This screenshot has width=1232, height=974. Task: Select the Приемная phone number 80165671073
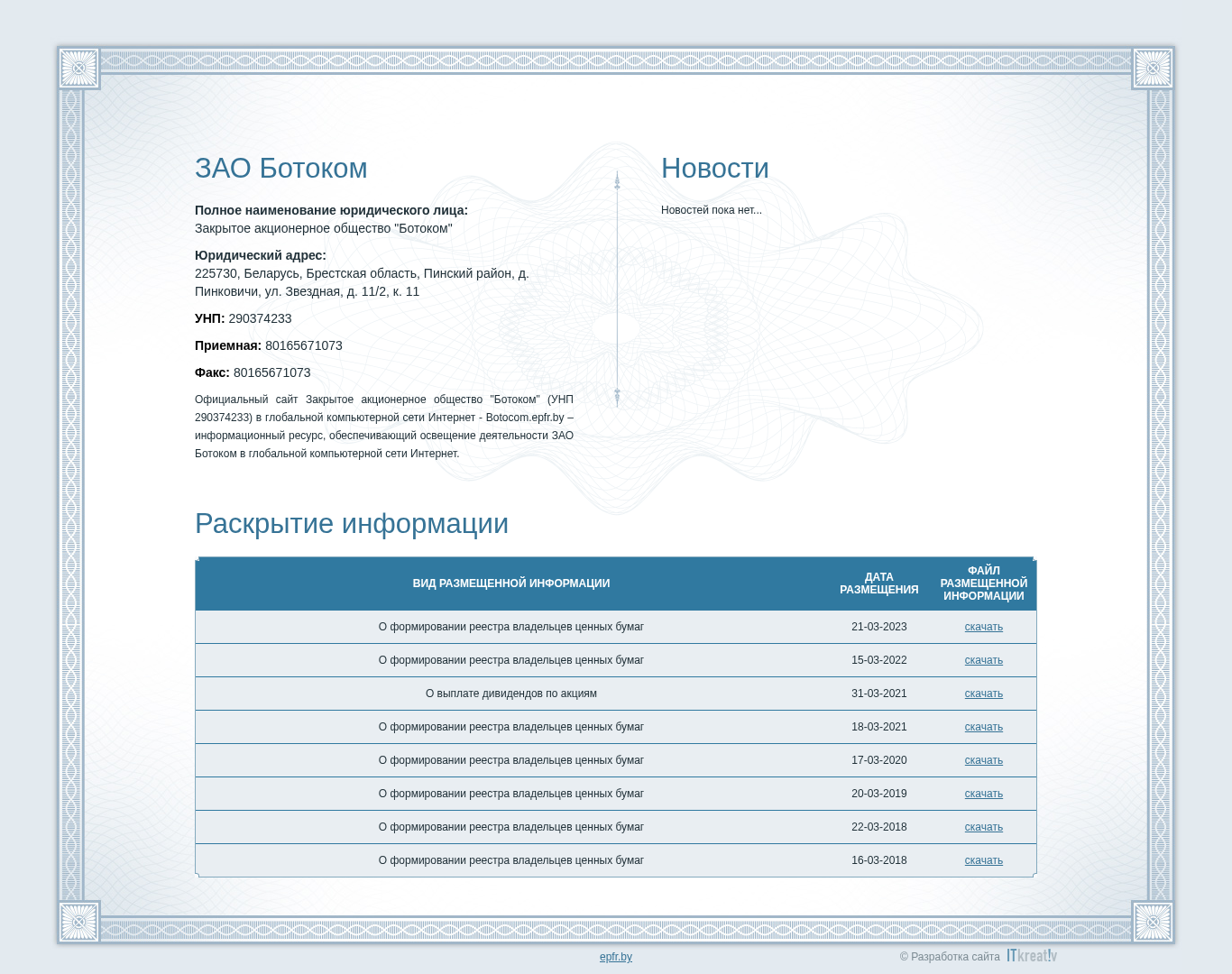[x=304, y=345]
